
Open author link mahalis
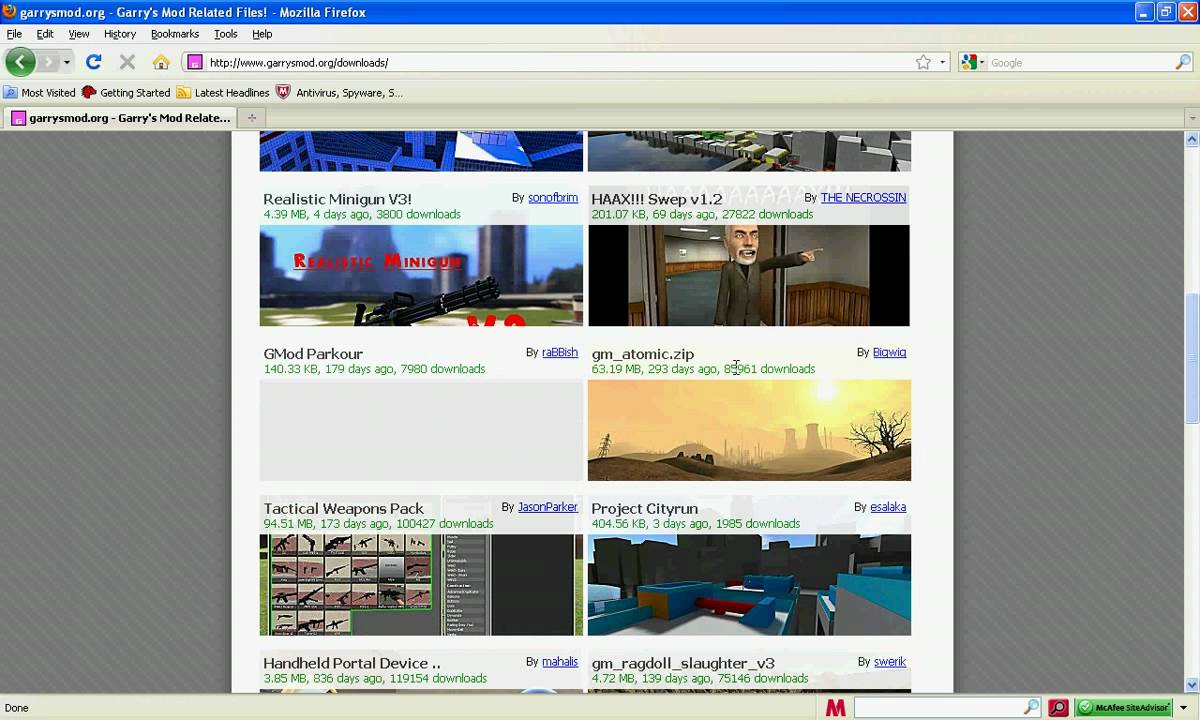click(560, 662)
